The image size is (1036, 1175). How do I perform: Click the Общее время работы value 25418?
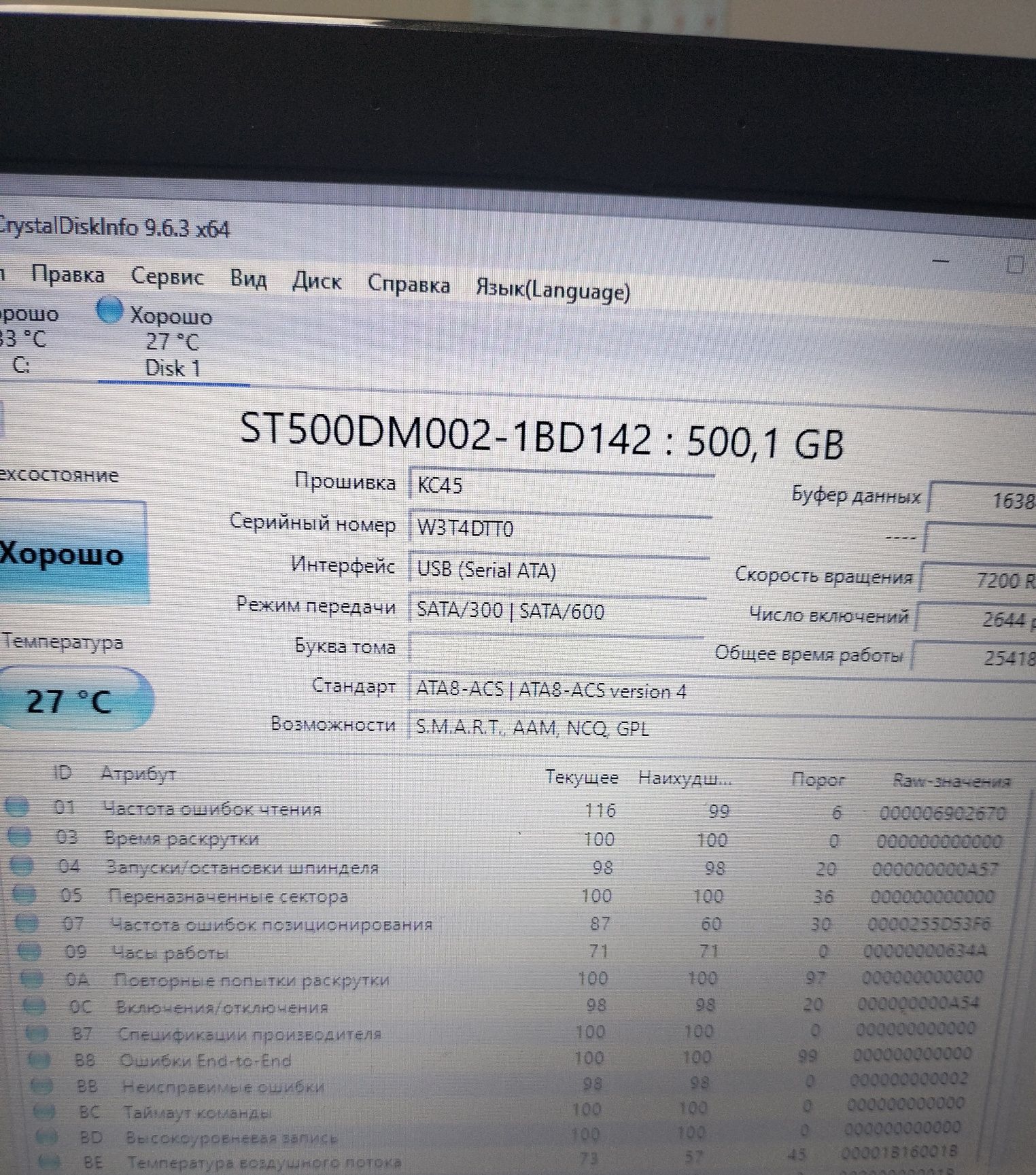coord(973,657)
